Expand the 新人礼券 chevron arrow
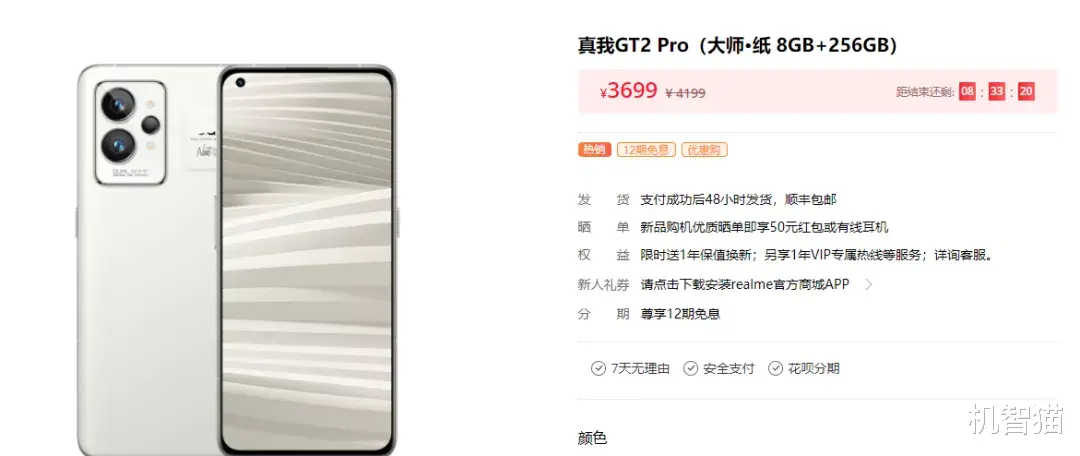Viewport: 1080px width, 456px height. coord(869,284)
